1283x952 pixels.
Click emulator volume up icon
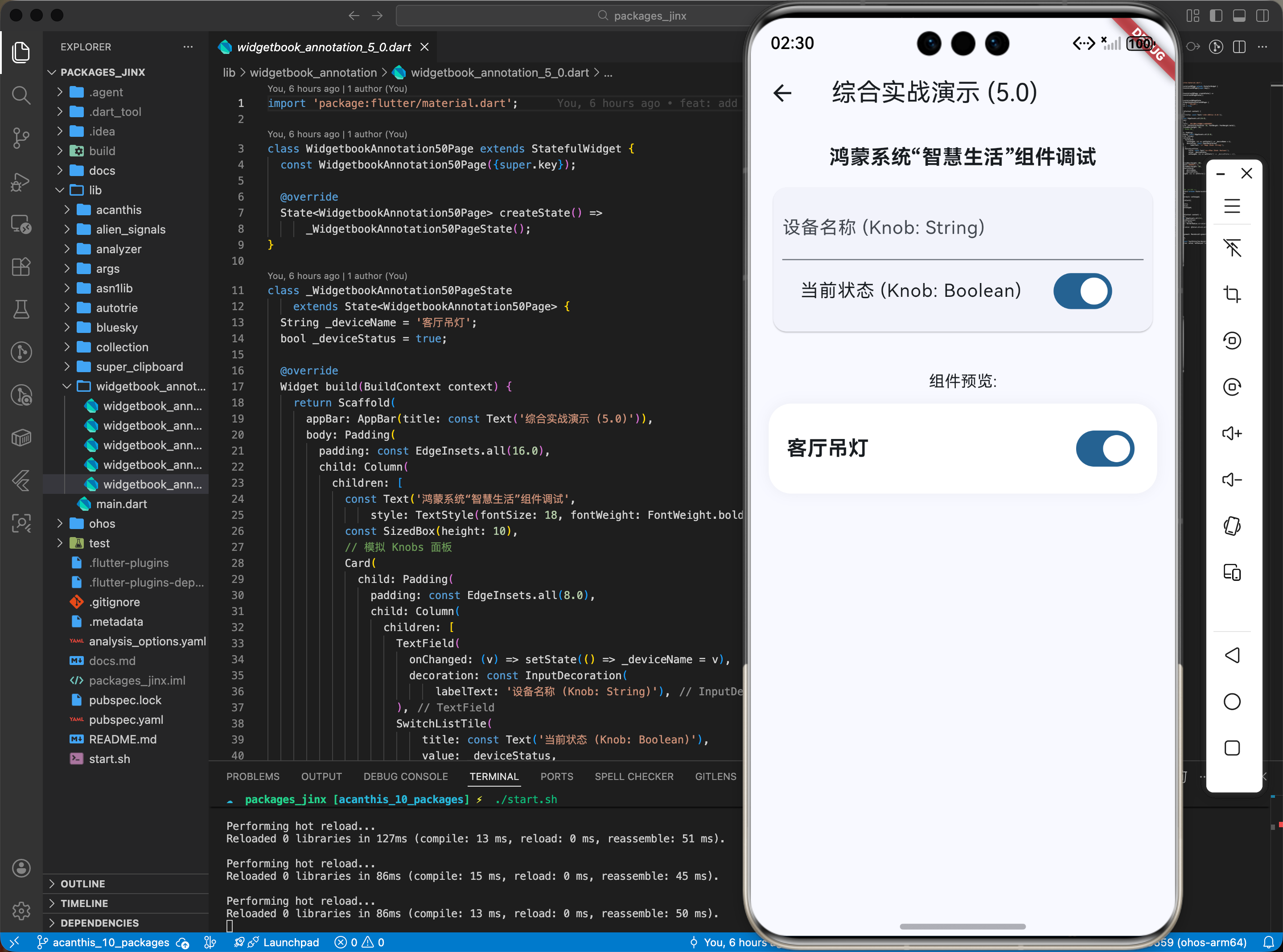tap(1232, 433)
